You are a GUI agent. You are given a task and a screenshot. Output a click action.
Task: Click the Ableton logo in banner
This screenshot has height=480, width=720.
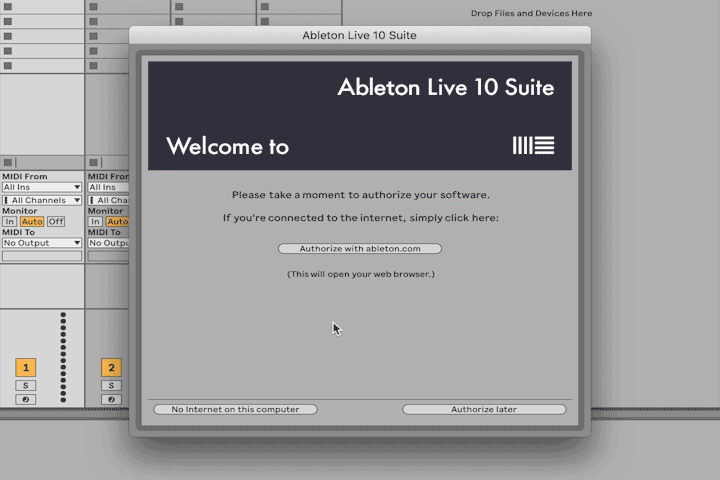(534, 145)
